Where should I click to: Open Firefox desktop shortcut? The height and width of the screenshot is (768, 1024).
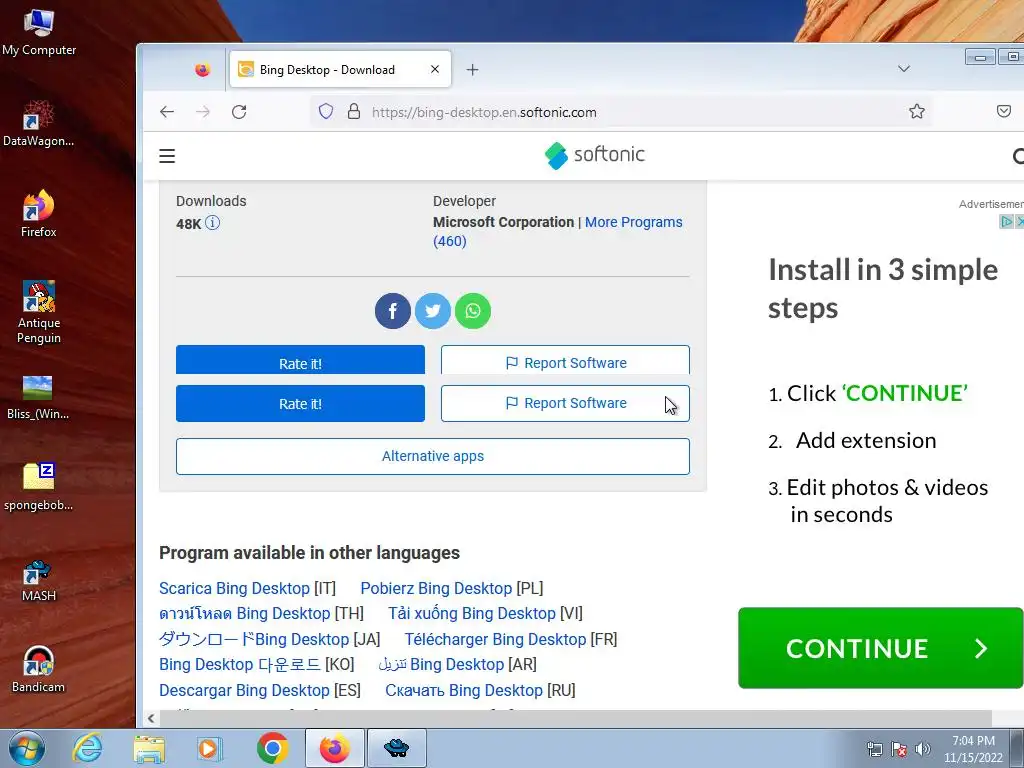click(39, 214)
